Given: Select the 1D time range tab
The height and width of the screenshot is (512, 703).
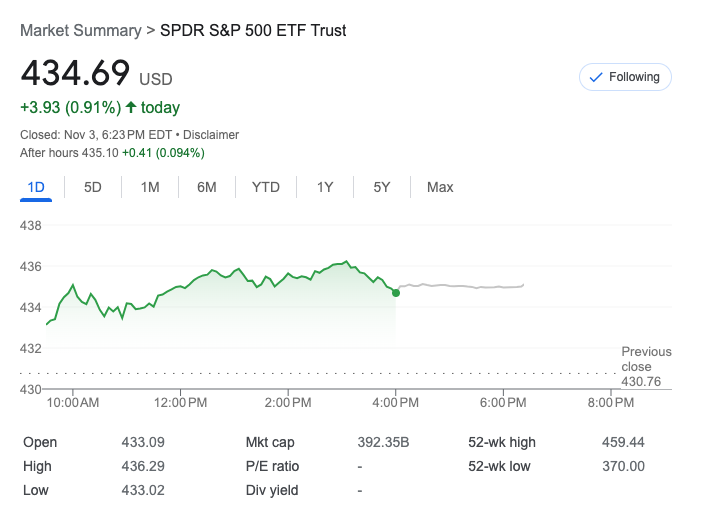Looking at the screenshot, I should 36,187.
